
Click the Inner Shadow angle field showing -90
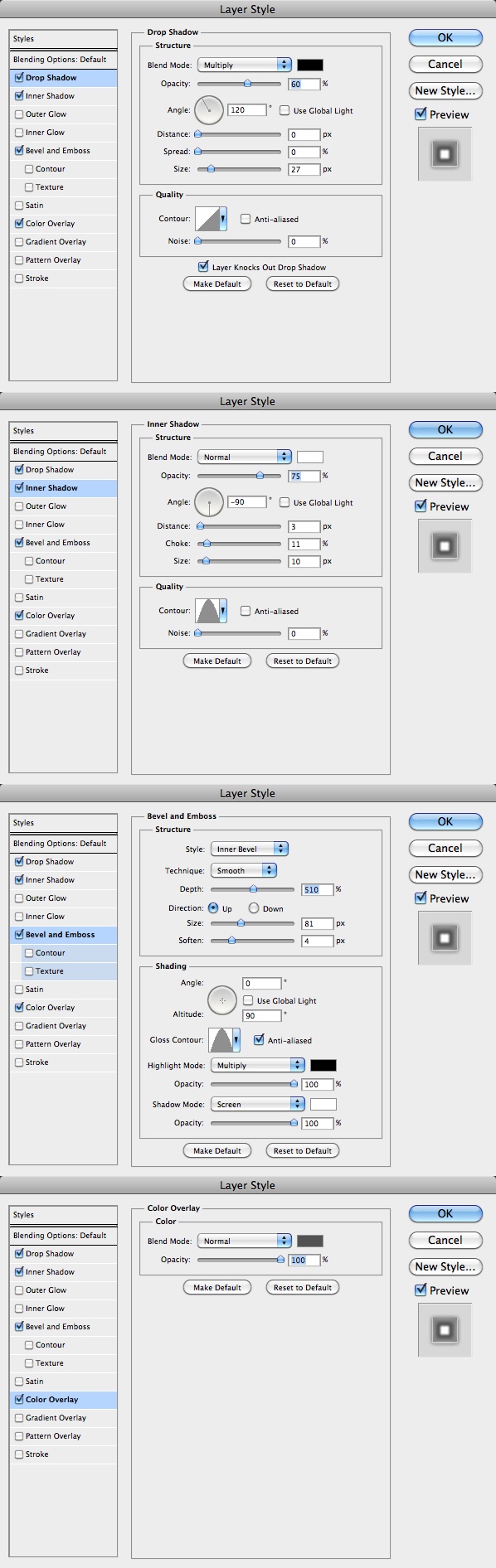point(247,502)
